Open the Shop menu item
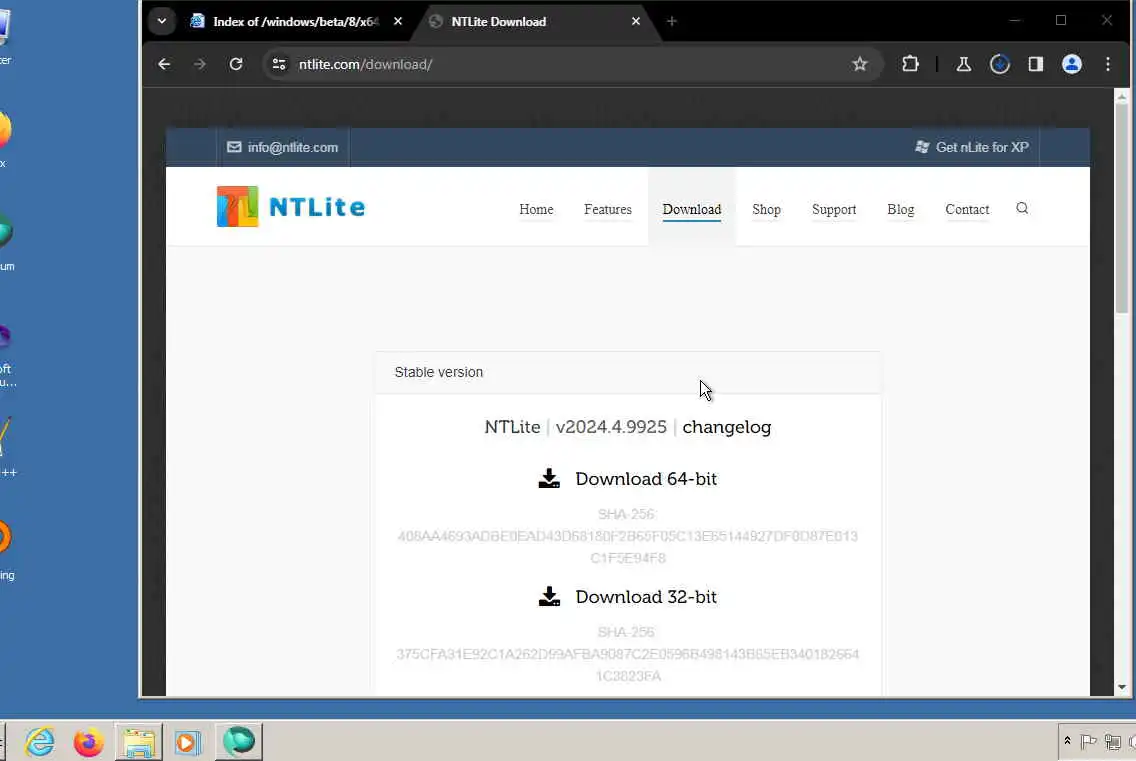Screen dimensions: 1136x761 pos(767,209)
